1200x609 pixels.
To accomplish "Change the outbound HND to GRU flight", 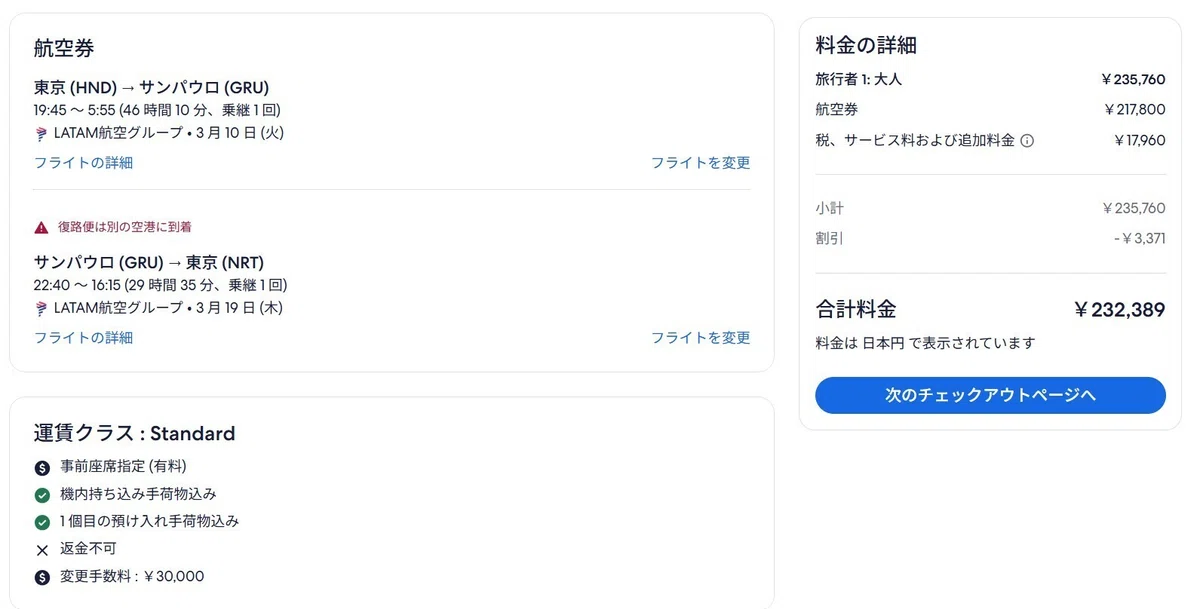I will 700,162.
